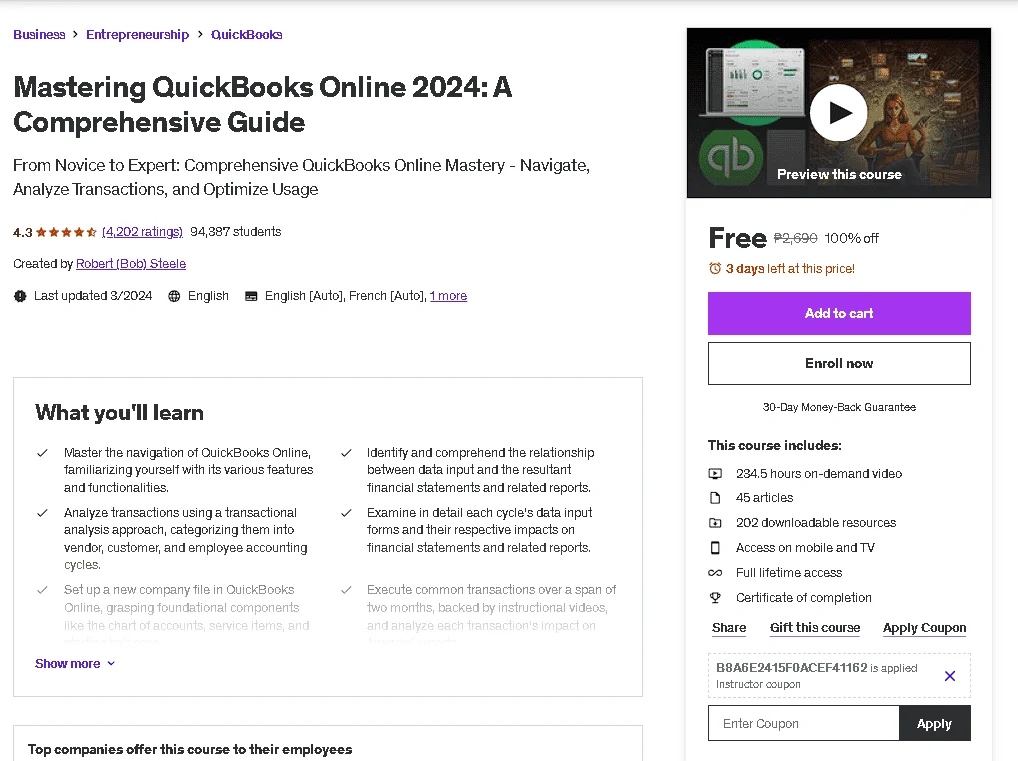Click the course title heading
Screen dimensions: 1018x761
tap(262, 105)
